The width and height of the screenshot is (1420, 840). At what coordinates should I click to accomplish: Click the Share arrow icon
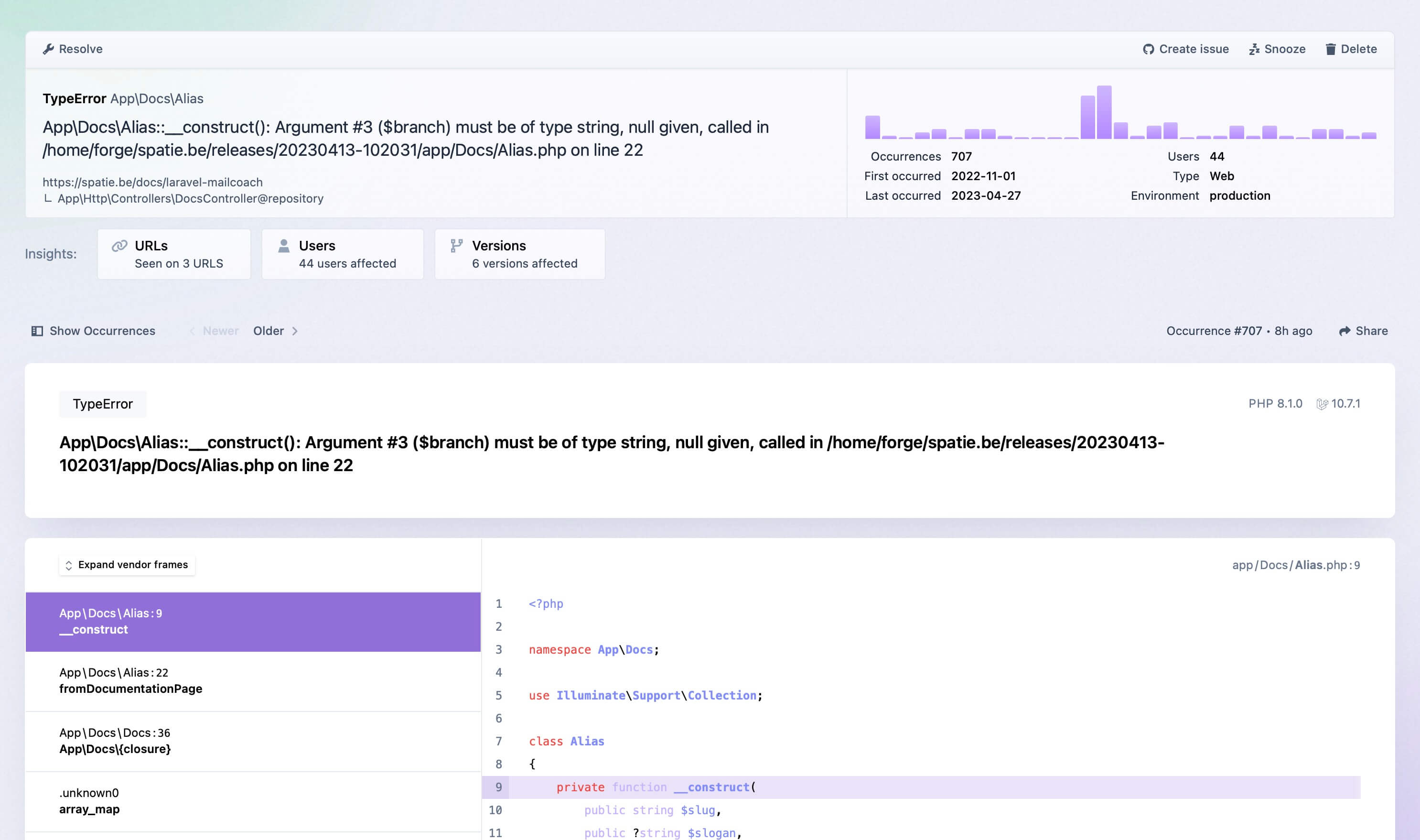tap(1345, 331)
